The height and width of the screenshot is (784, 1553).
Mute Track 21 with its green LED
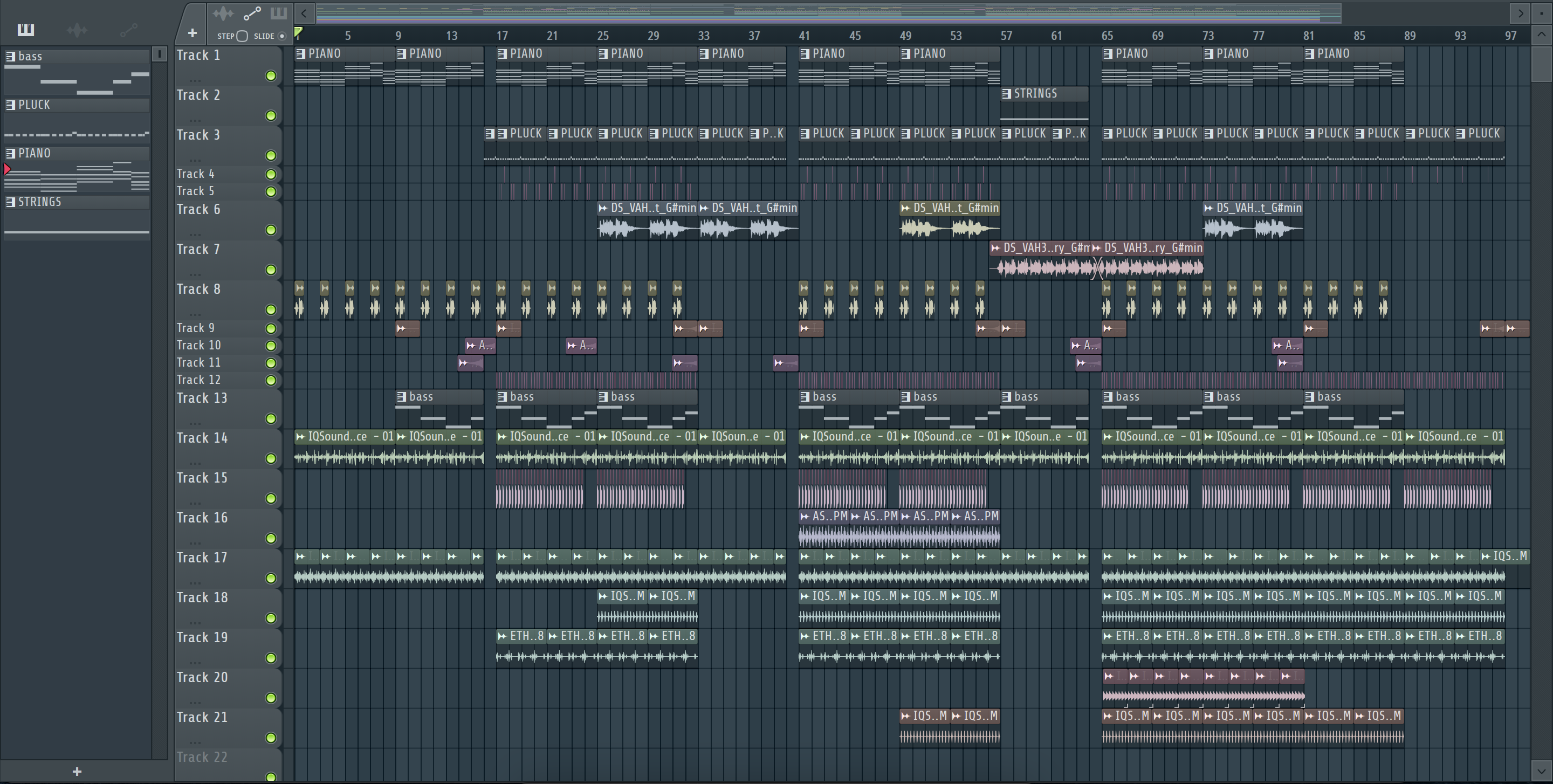click(x=271, y=738)
